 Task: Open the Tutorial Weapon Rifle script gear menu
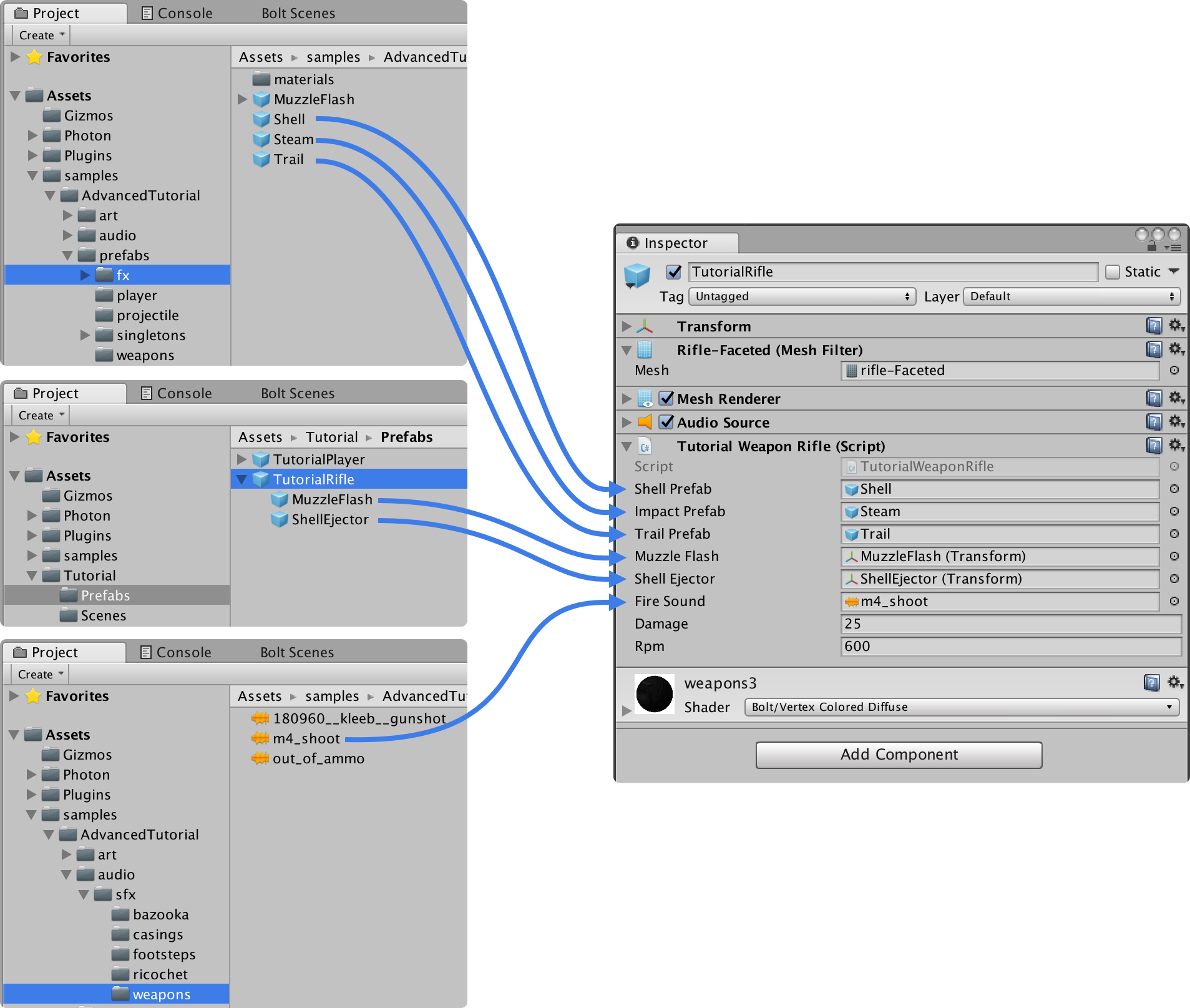pos(1176,446)
